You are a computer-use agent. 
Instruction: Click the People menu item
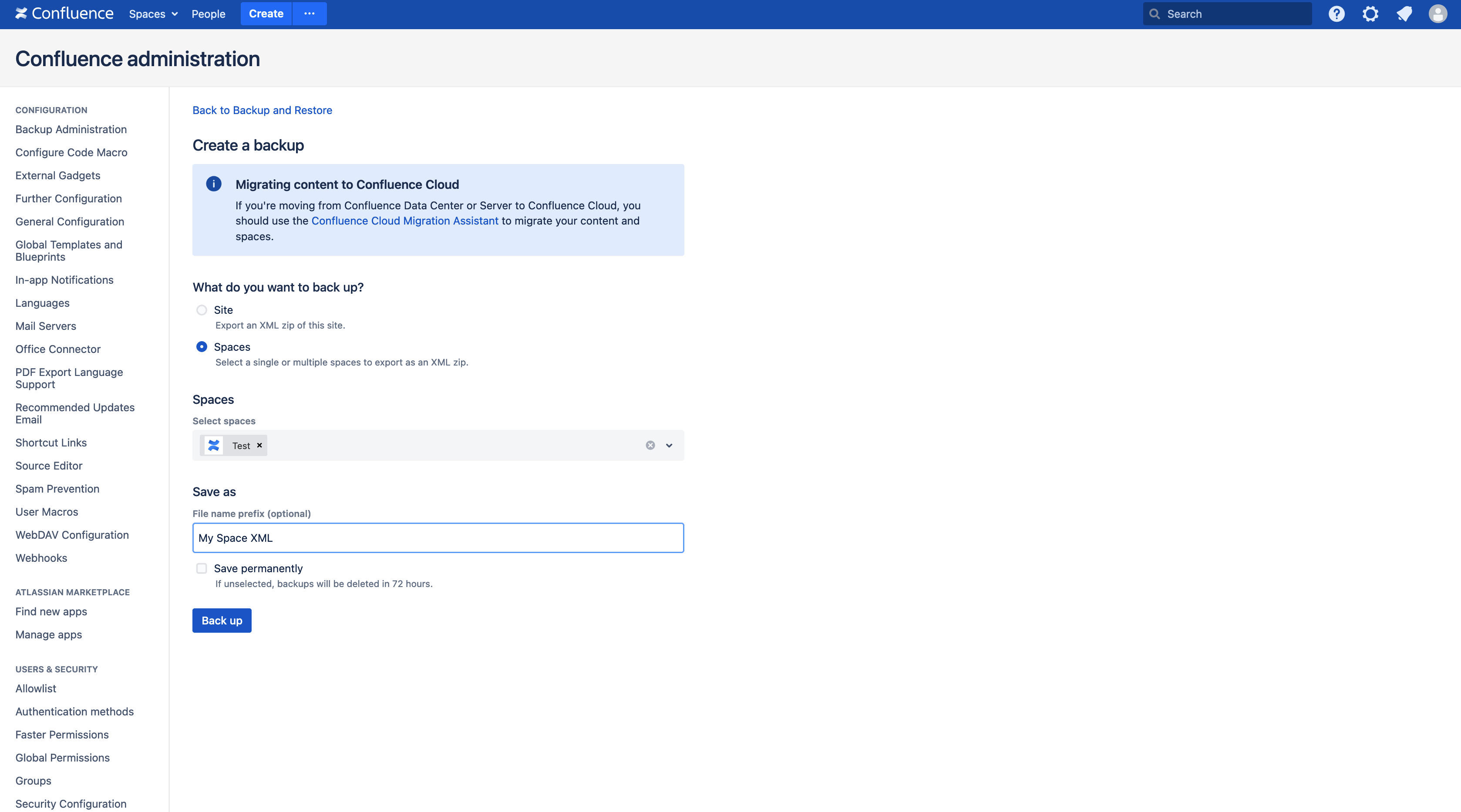click(208, 13)
